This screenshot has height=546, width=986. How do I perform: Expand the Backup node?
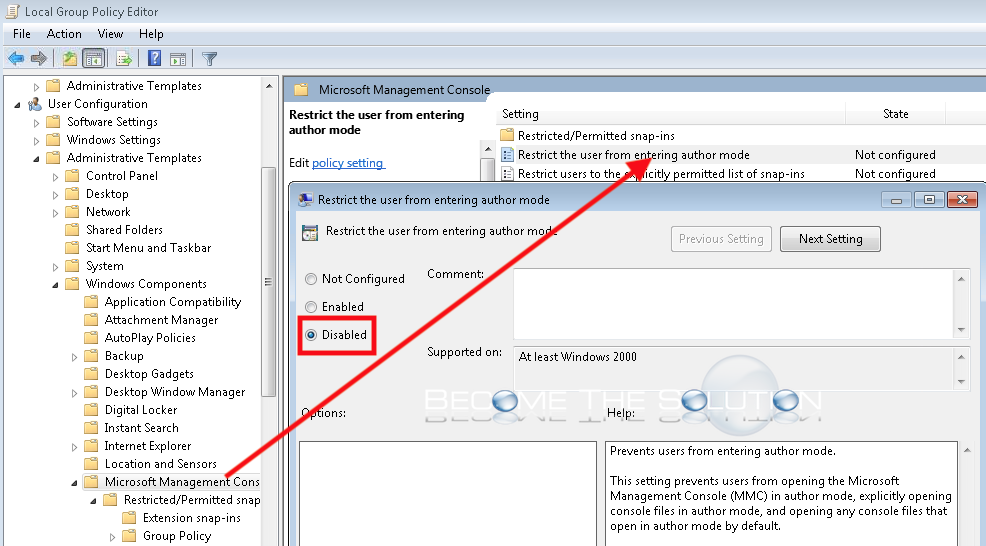(74, 357)
